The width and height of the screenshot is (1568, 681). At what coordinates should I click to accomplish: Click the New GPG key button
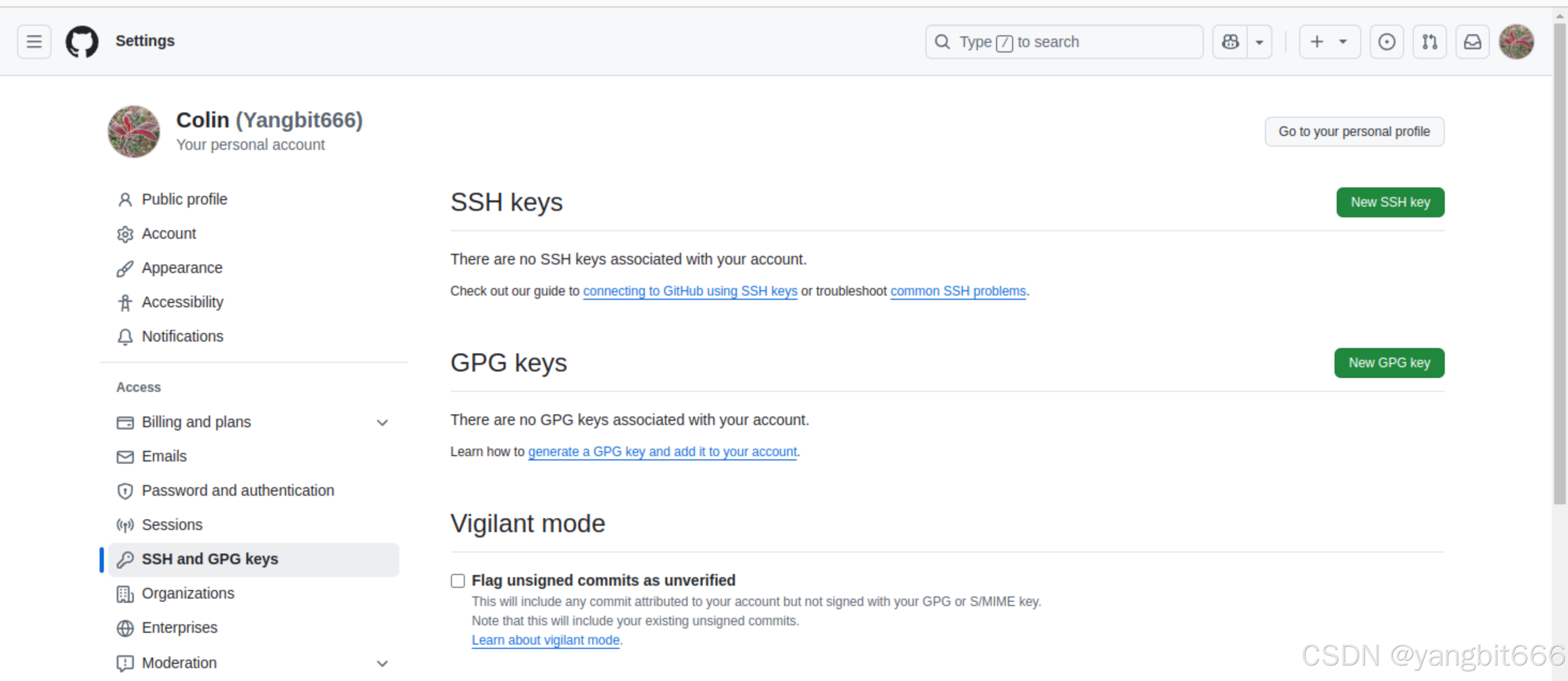tap(1389, 362)
